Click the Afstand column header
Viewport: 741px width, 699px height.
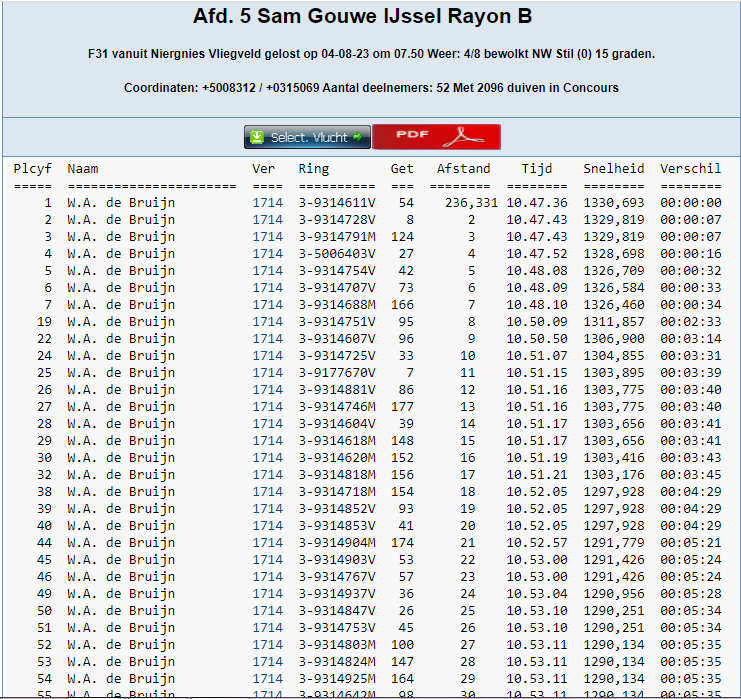tap(464, 169)
